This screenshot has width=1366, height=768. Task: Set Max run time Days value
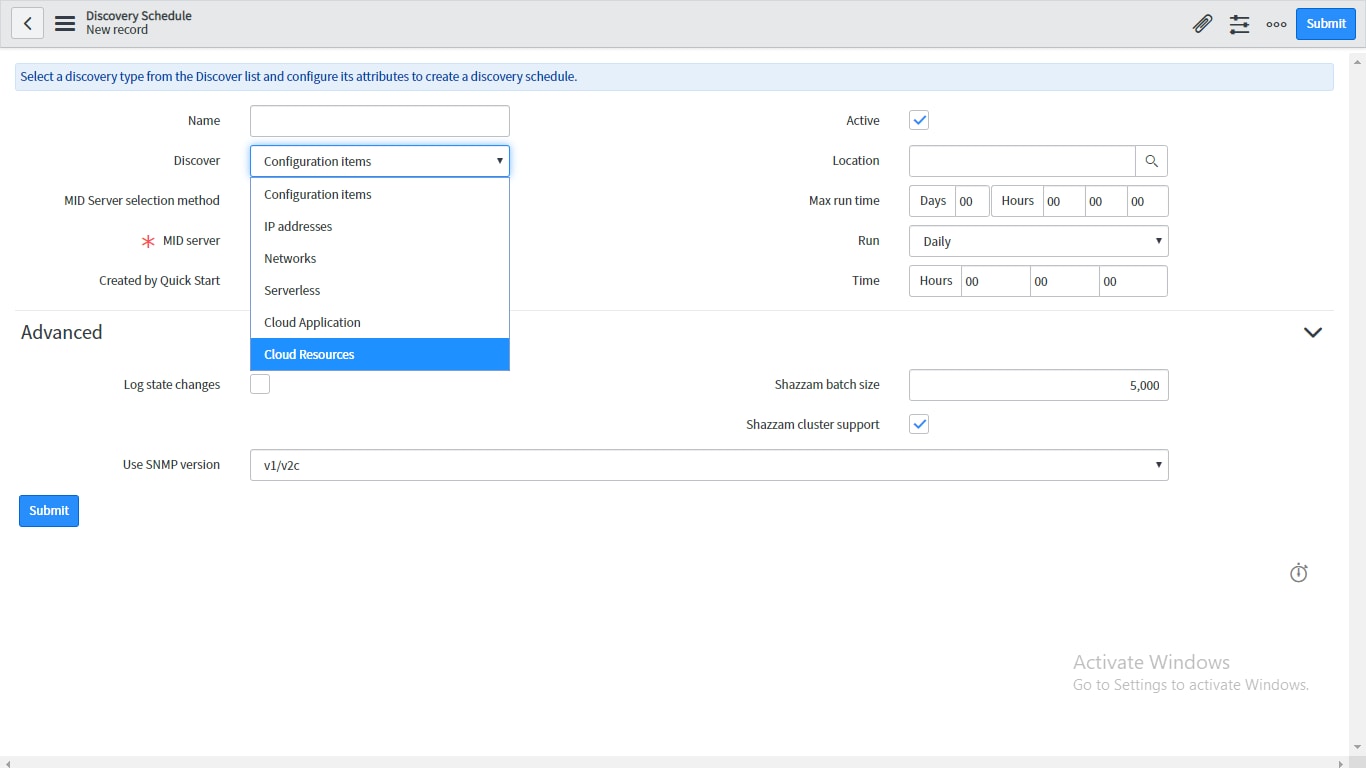(x=972, y=201)
